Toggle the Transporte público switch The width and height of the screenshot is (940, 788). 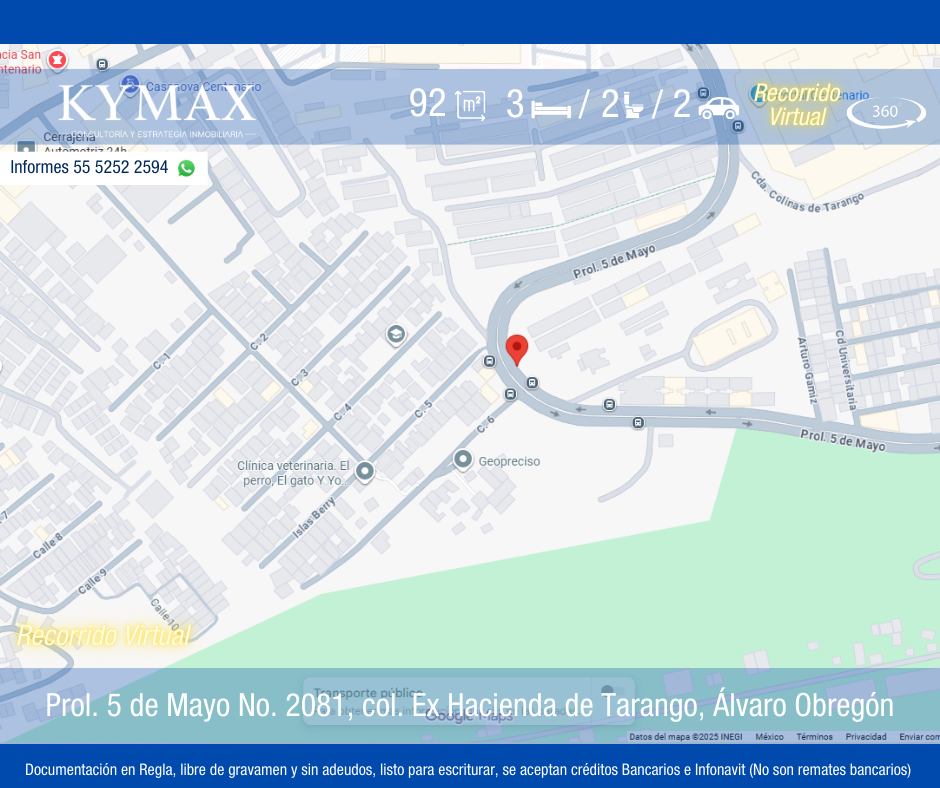tap(611, 691)
